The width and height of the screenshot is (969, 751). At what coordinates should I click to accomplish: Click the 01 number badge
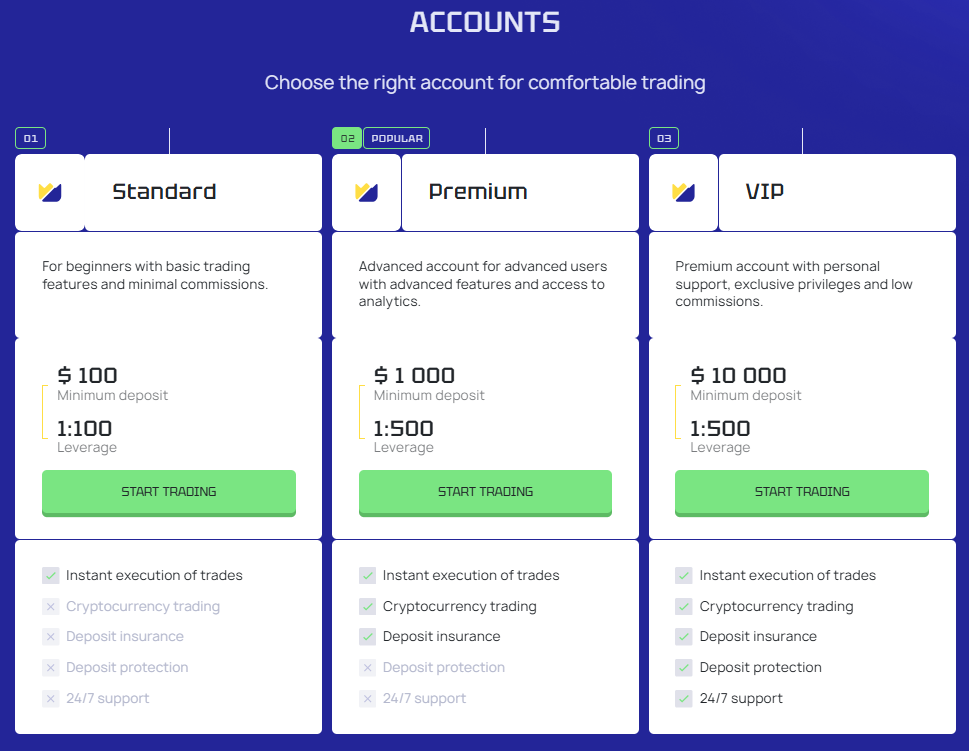point(30,139)
